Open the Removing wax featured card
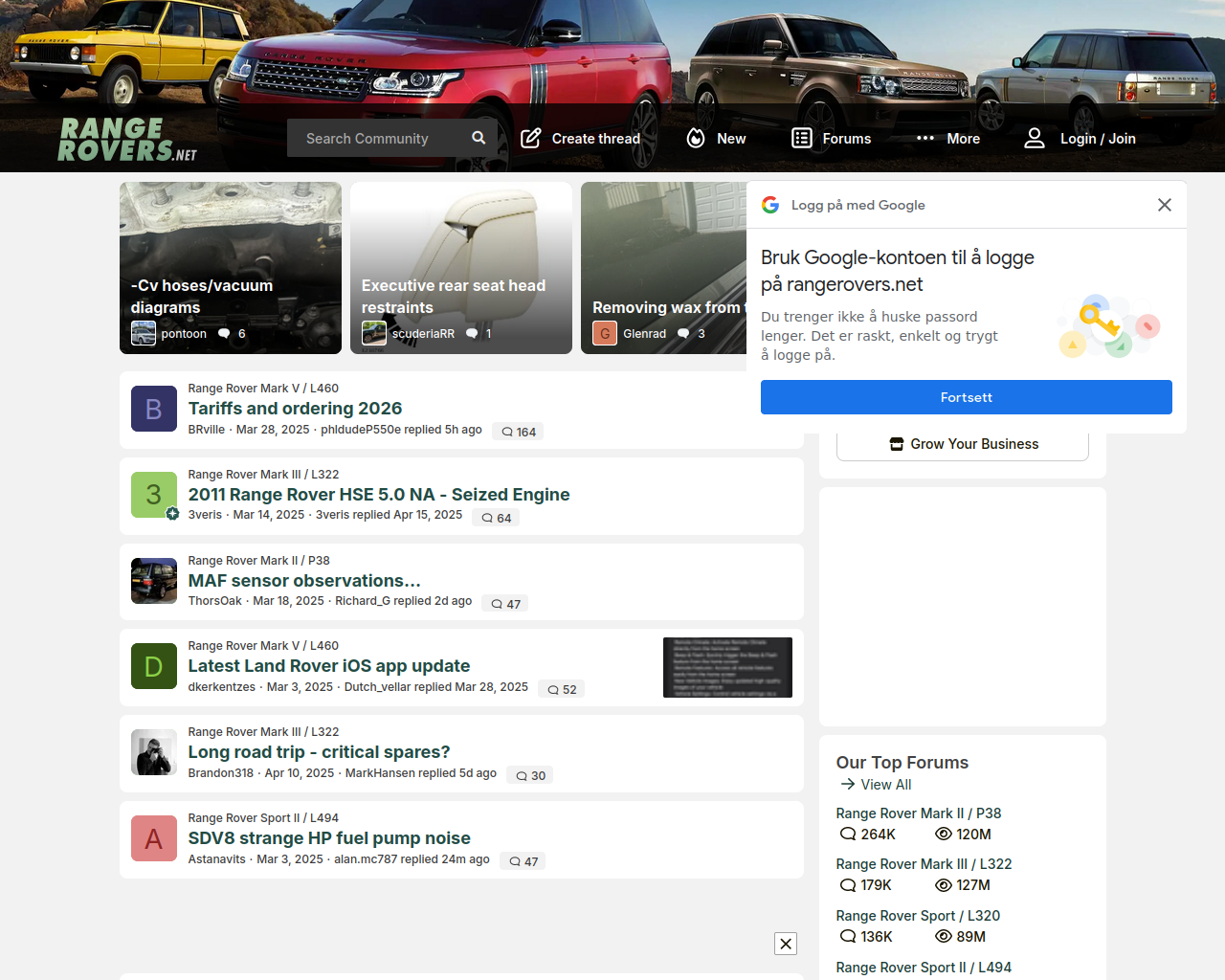The image size is (1225, 980). pos(664,268)
